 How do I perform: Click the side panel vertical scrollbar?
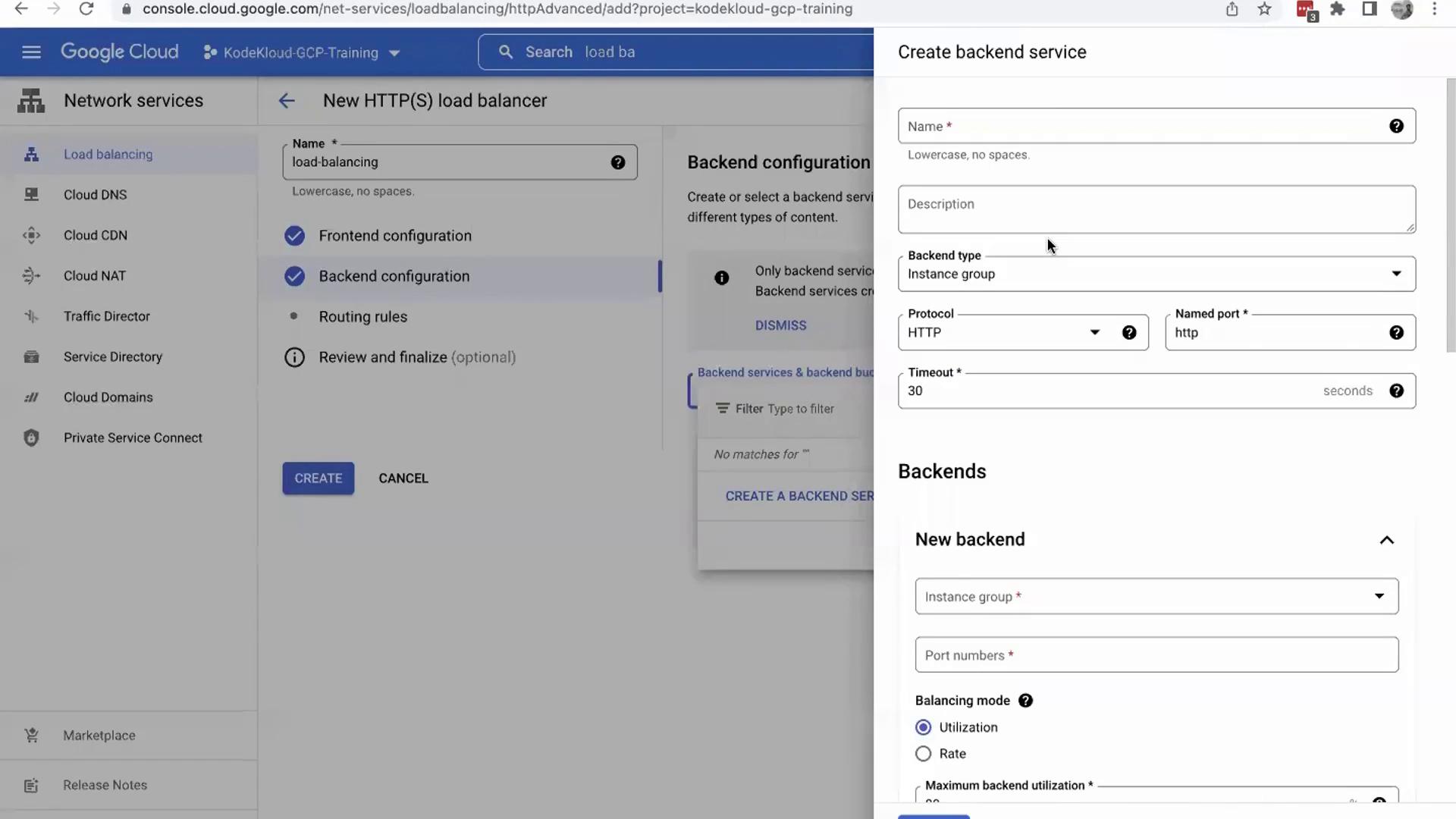coord(1450,215)
